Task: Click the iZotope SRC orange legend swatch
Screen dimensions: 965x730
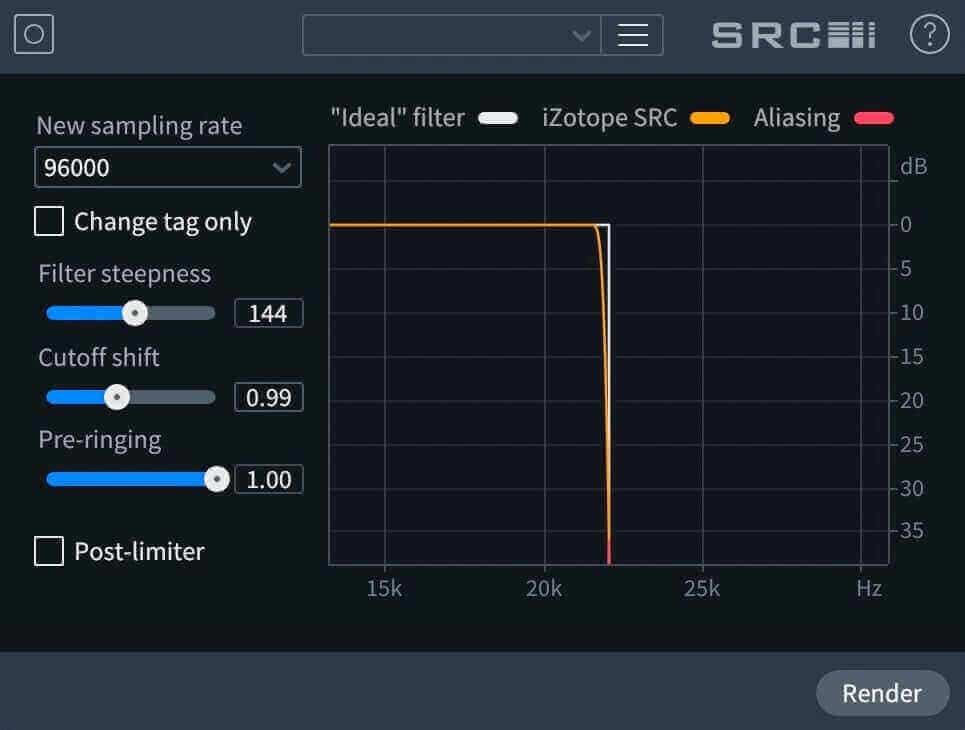Action: pos(710,118)
